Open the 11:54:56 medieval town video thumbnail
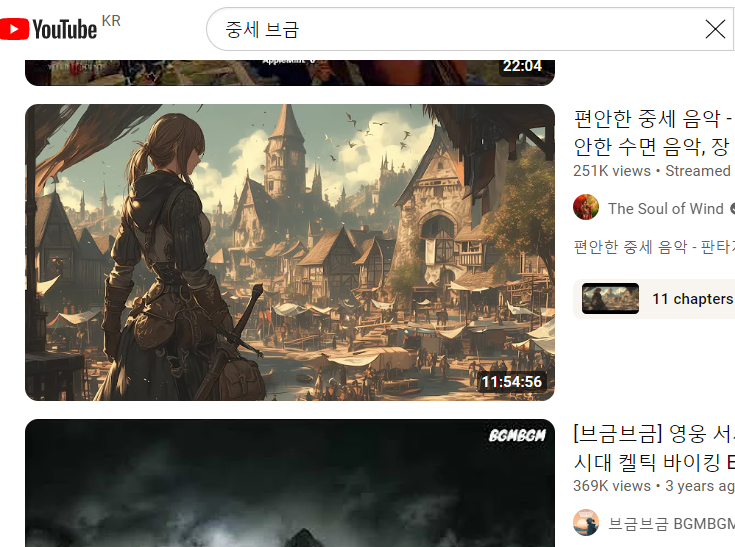This screenshot has width=735, height=547. pos(290,252)
